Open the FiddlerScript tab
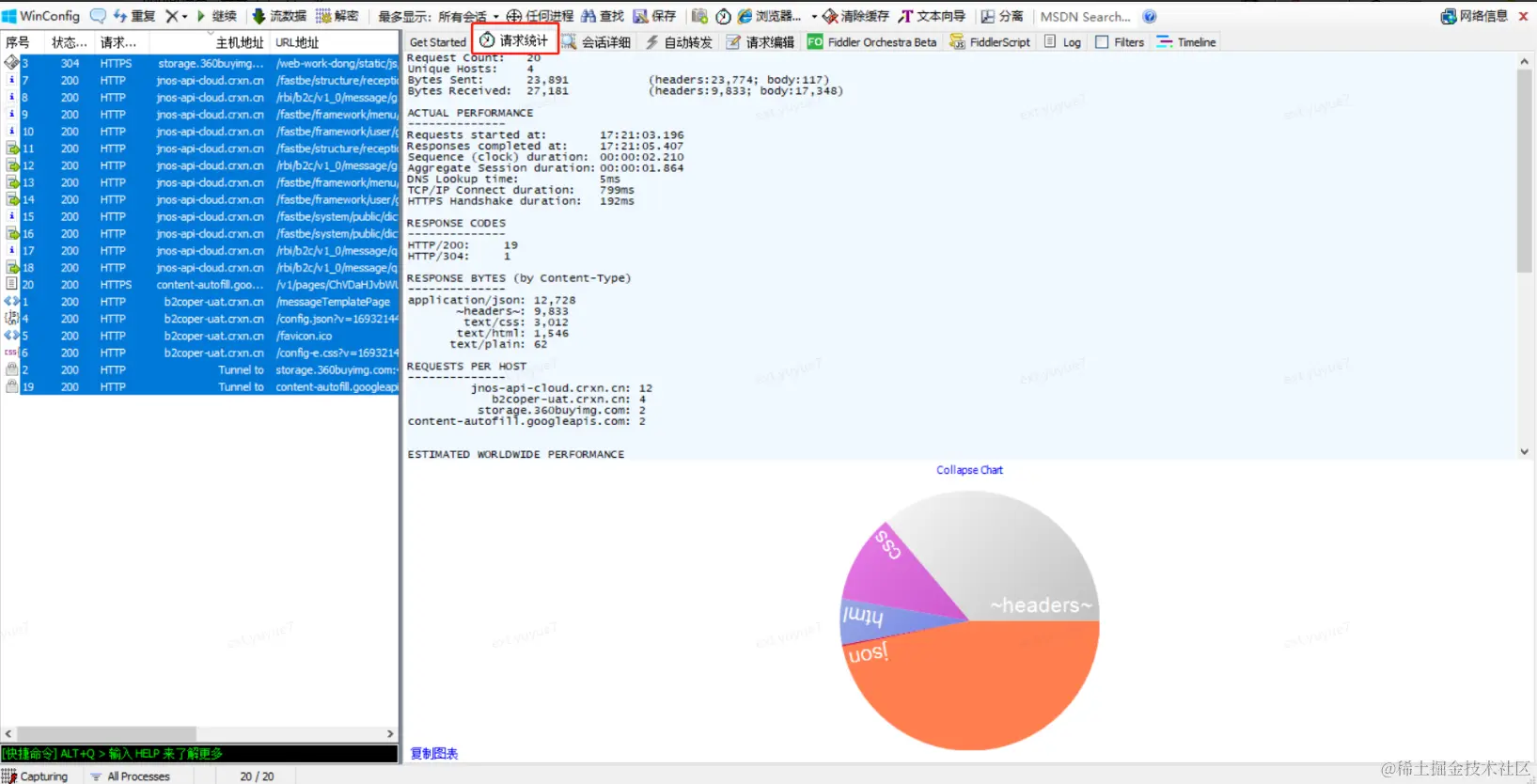 (990, 42)
